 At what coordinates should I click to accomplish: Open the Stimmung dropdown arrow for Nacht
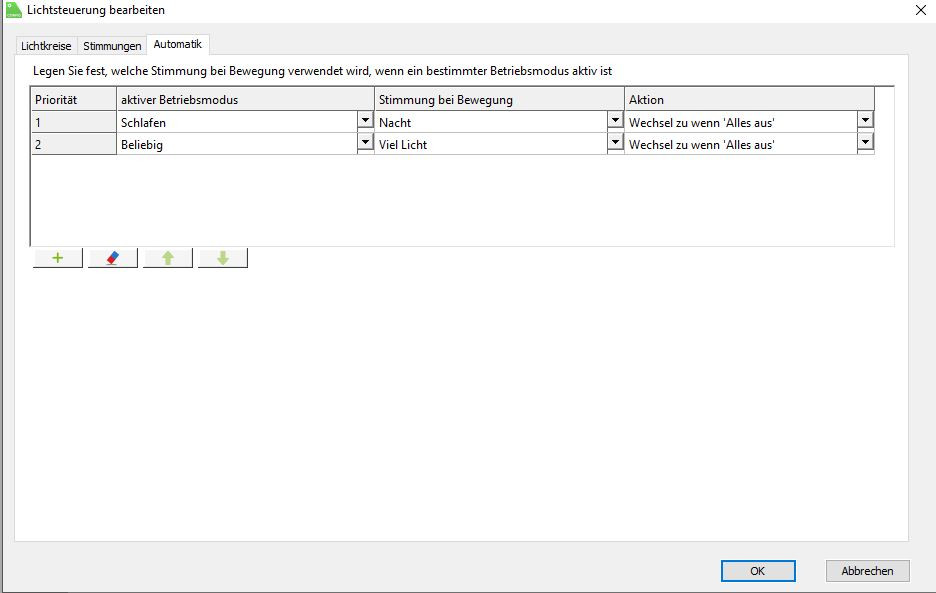point(615,120)
